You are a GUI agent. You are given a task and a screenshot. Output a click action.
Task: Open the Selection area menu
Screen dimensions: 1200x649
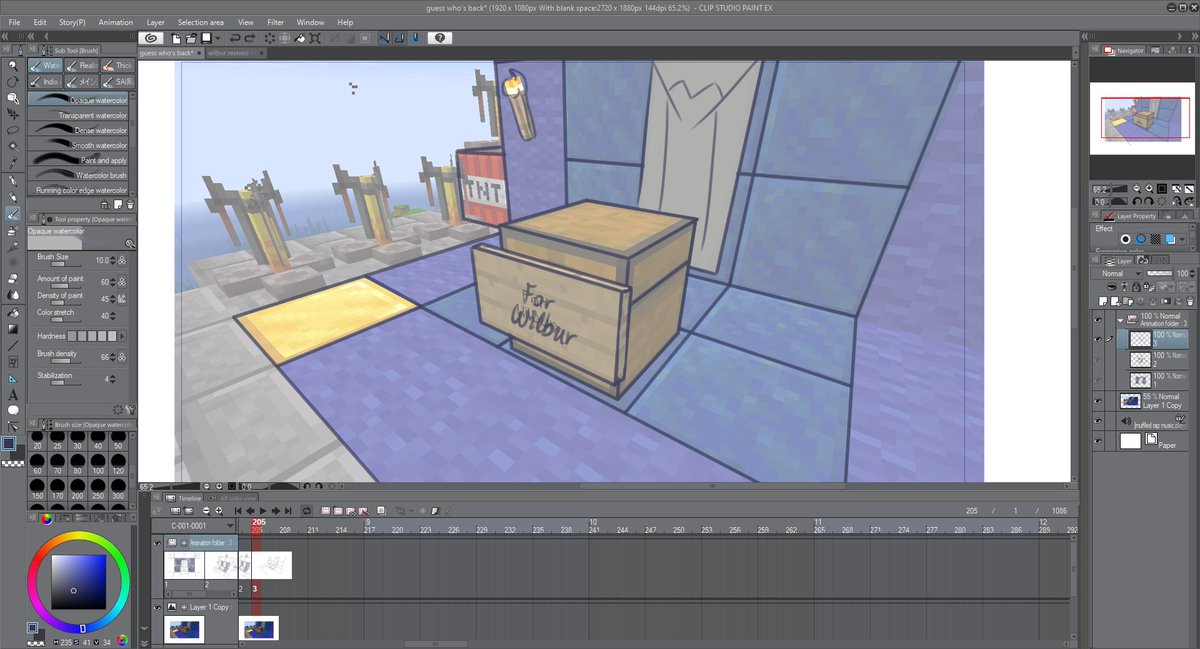[201, 22]
